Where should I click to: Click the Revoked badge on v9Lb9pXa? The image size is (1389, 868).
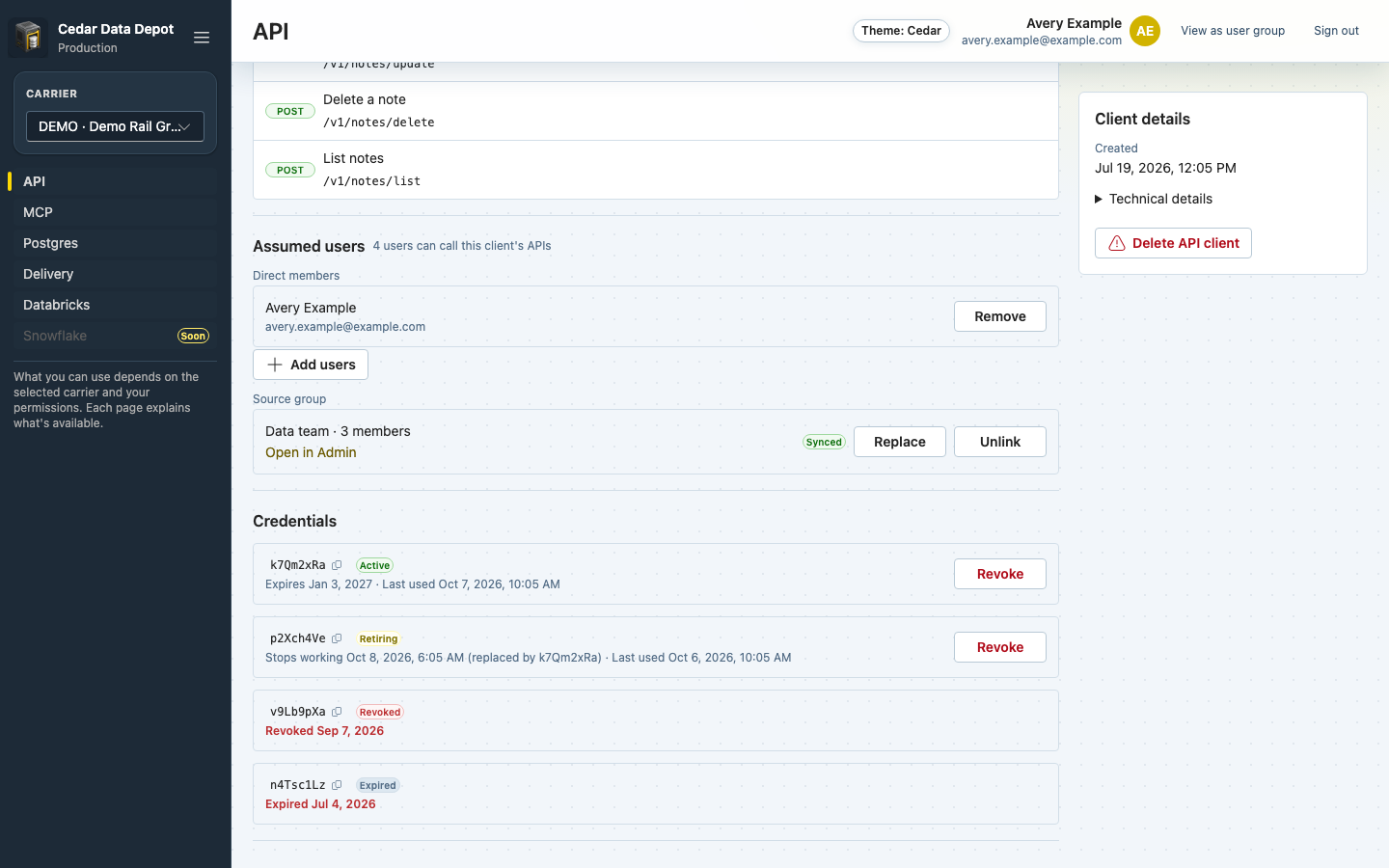(380, 712)
